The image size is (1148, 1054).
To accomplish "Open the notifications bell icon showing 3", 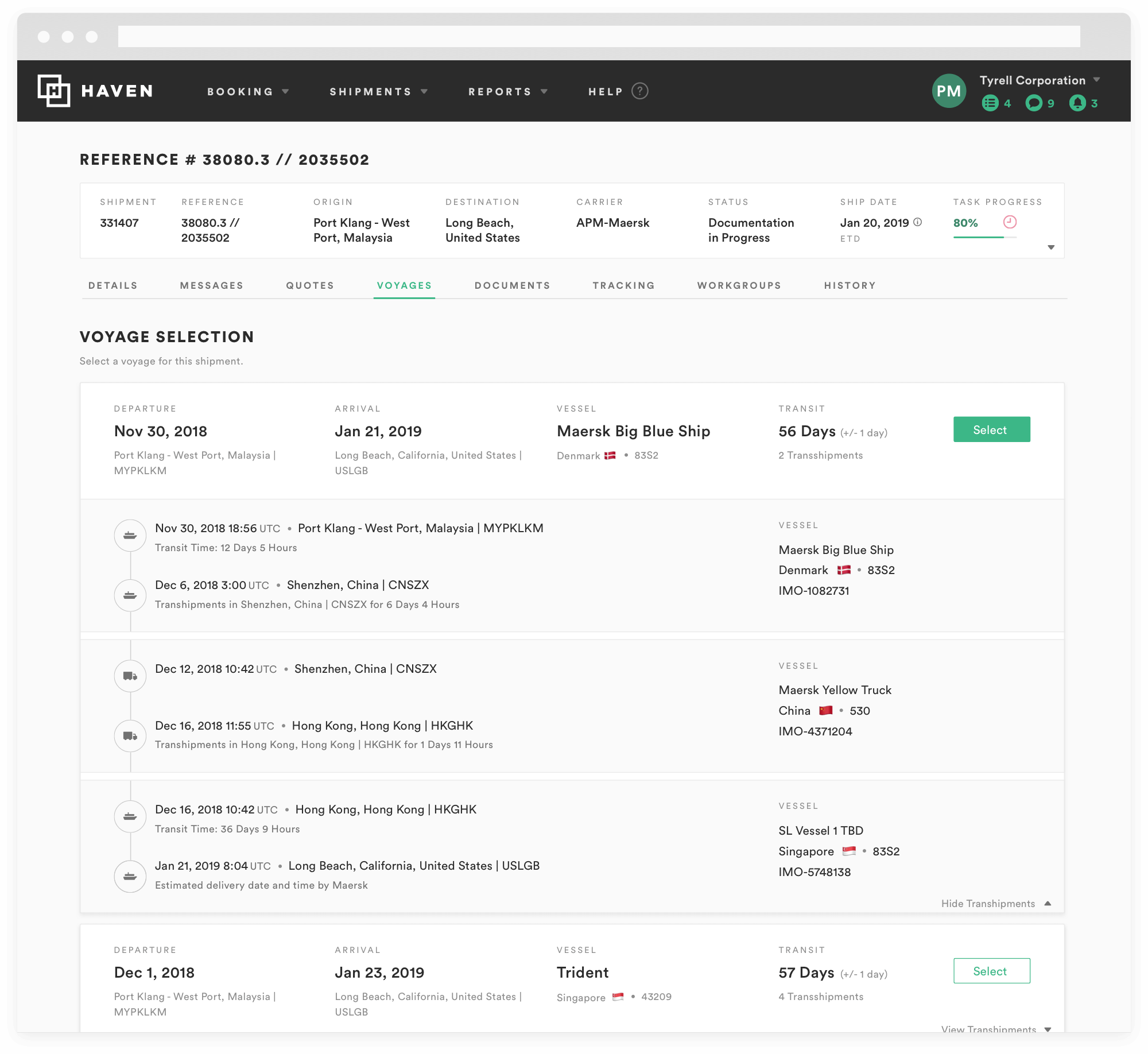I will coord(1077,103).
